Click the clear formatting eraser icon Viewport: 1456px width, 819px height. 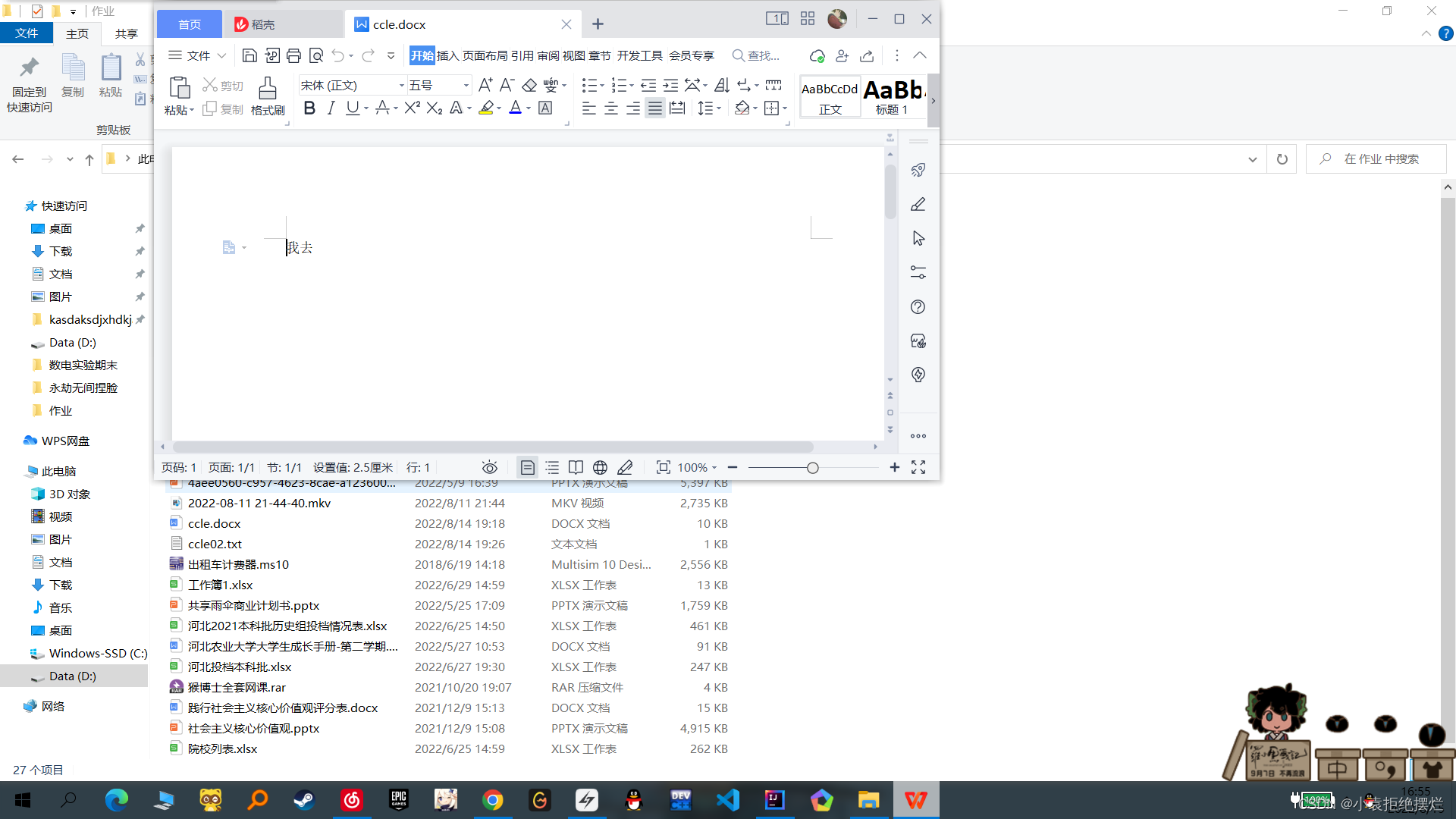[529, 85]
